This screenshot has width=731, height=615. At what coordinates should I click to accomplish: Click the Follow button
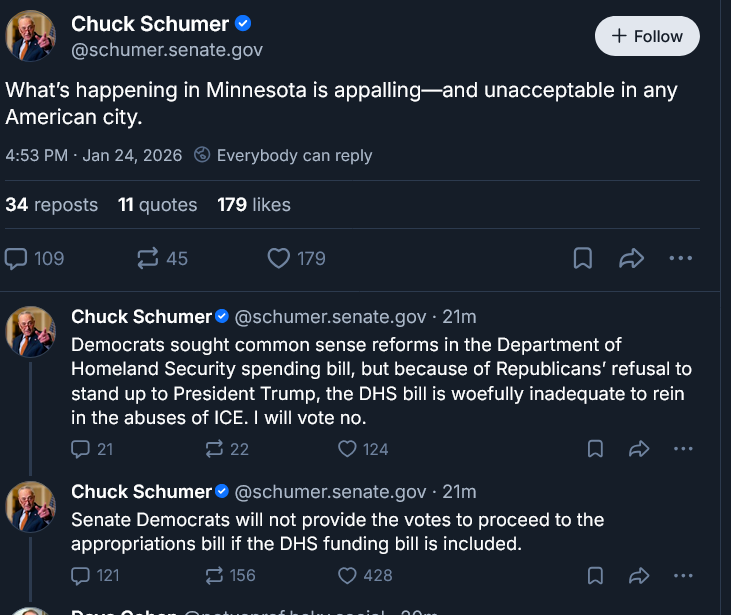pyautogui.click(x=647, y=36)
